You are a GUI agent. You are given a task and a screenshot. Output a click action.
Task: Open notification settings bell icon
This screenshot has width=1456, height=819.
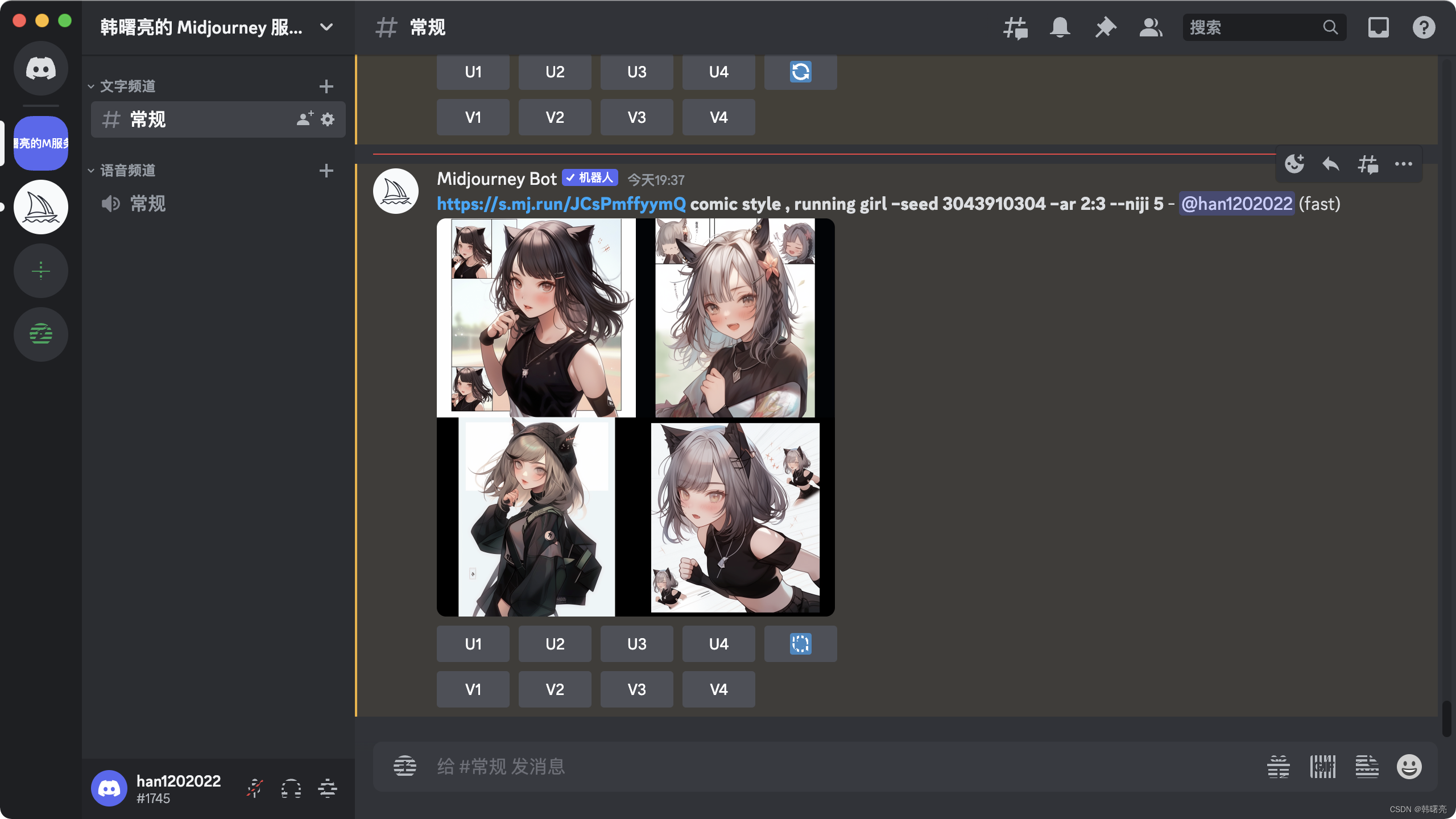pos(1060,27)
